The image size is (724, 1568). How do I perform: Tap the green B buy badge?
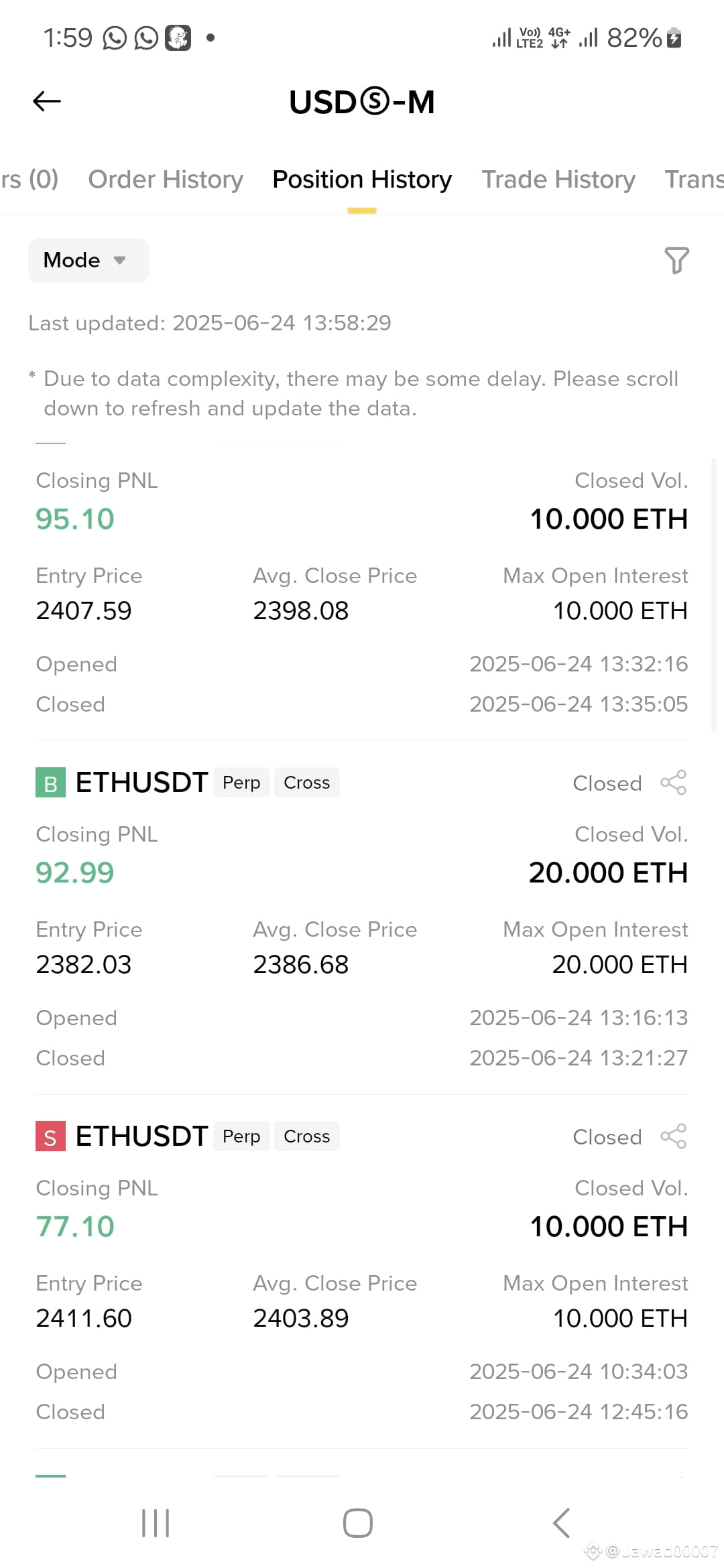(50, 783)
